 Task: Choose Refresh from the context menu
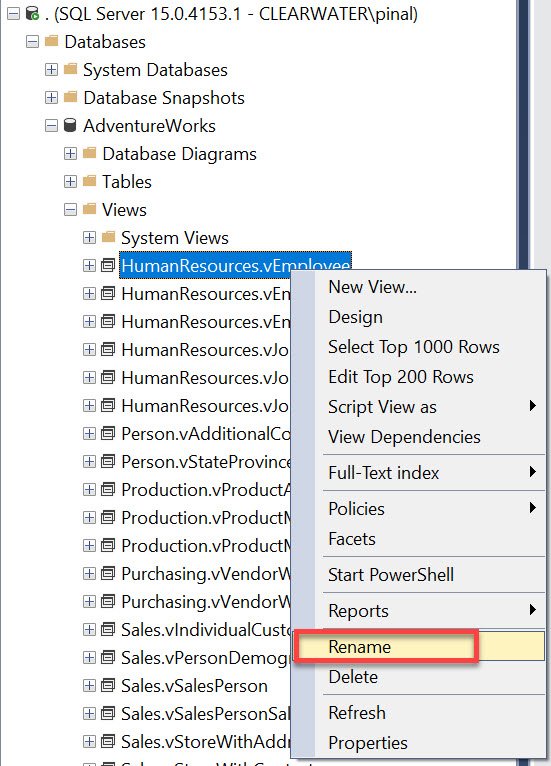(419, 713)
